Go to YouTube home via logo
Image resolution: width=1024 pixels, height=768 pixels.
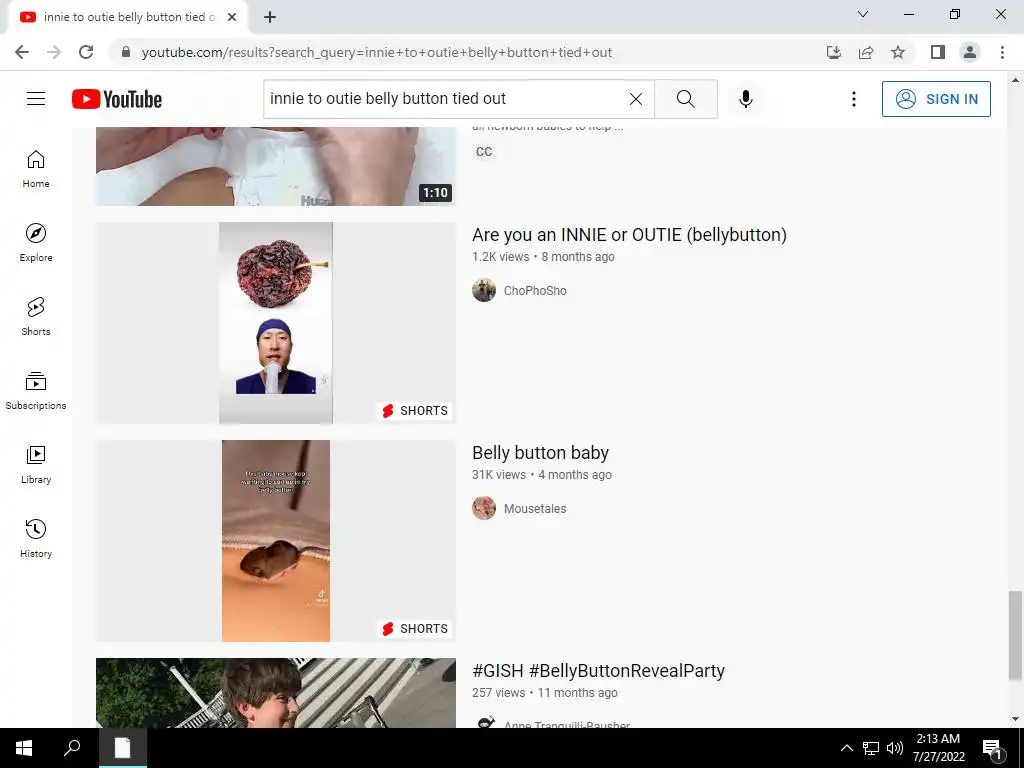(x=117, y=99)
